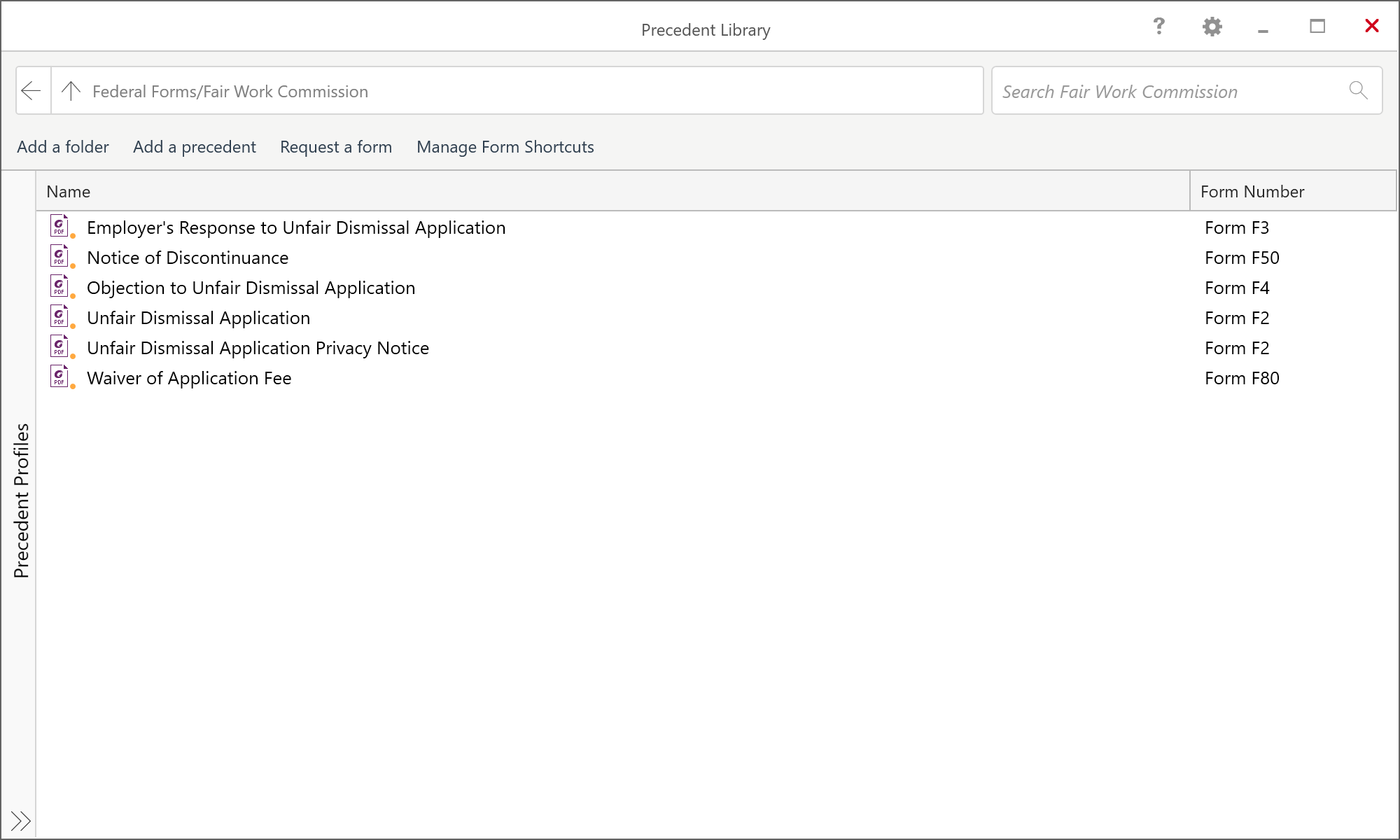The width and height of the screenshot is (1400, 840).
Task: Click the Federal Forms/Fair Work Commission path
Action: point(230,92)
